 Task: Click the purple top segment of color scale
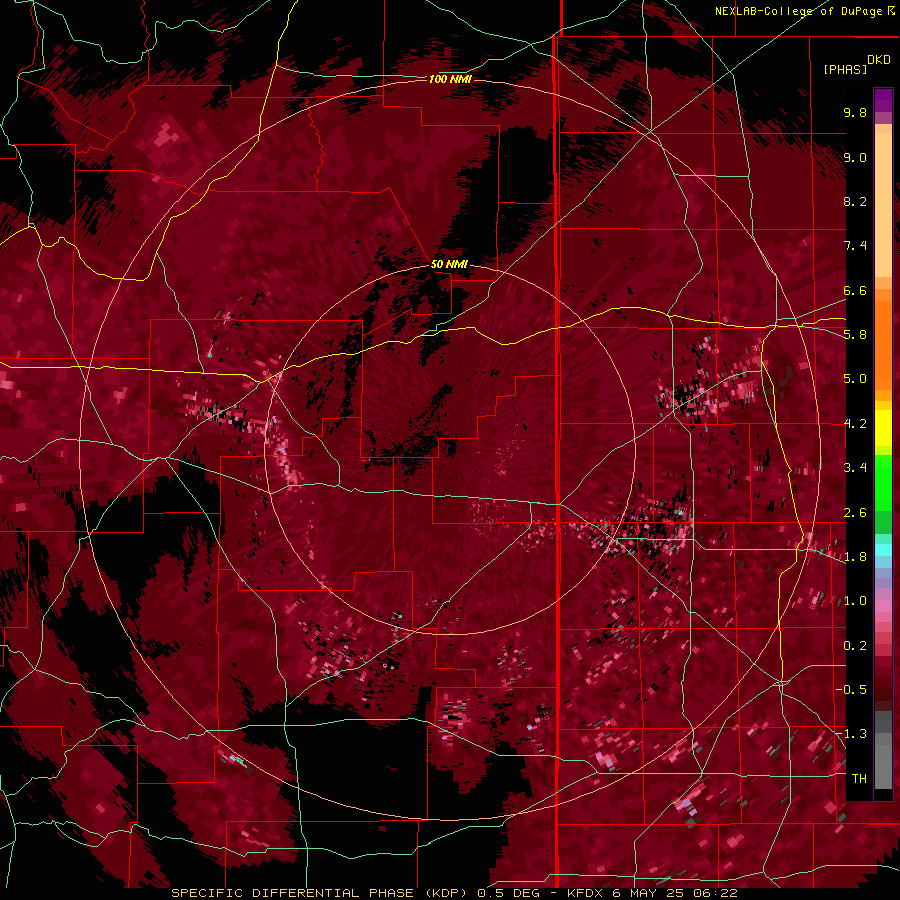[x=883, y=100]
